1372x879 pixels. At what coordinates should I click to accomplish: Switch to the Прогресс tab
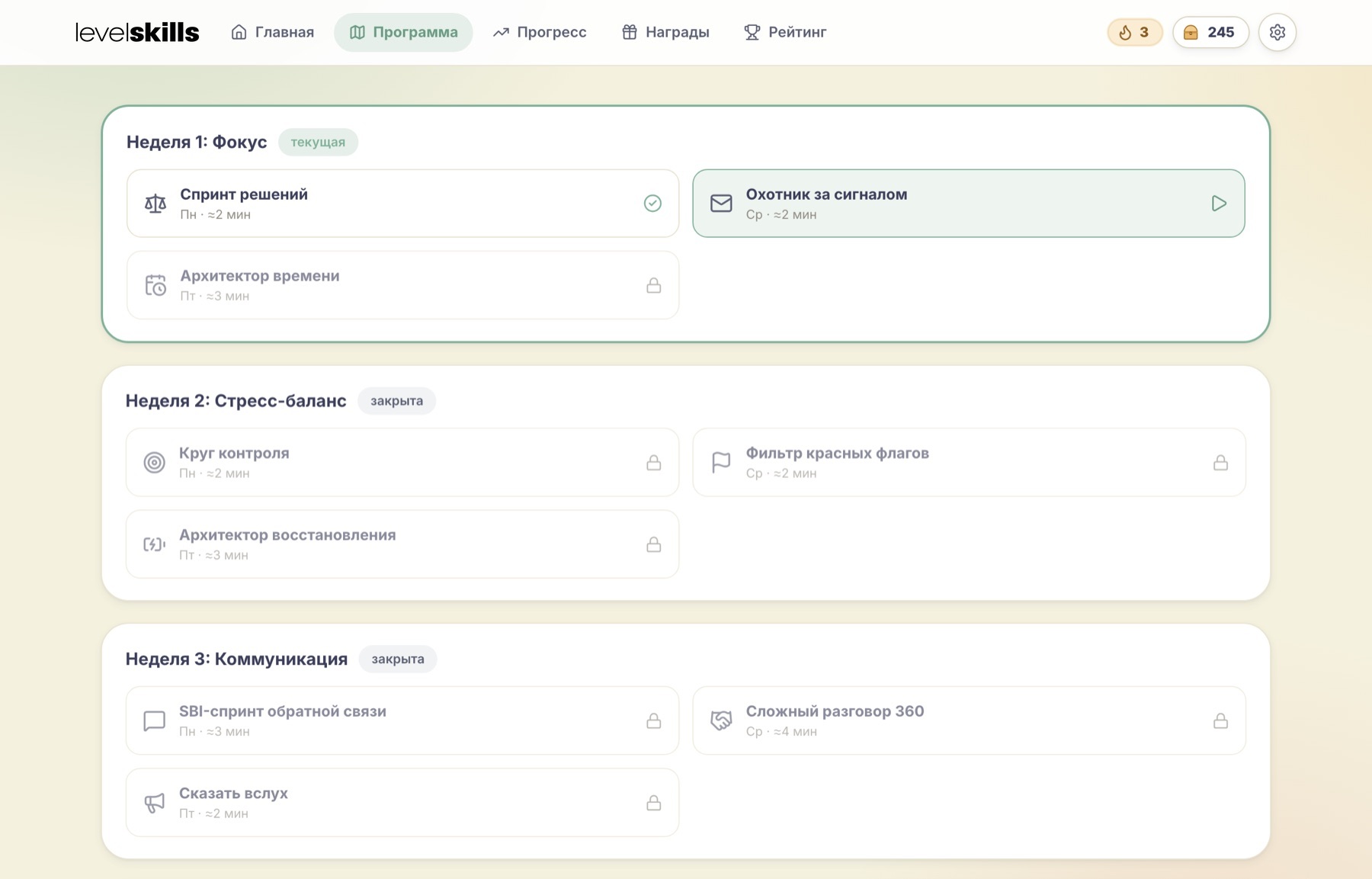coord(540,32)
